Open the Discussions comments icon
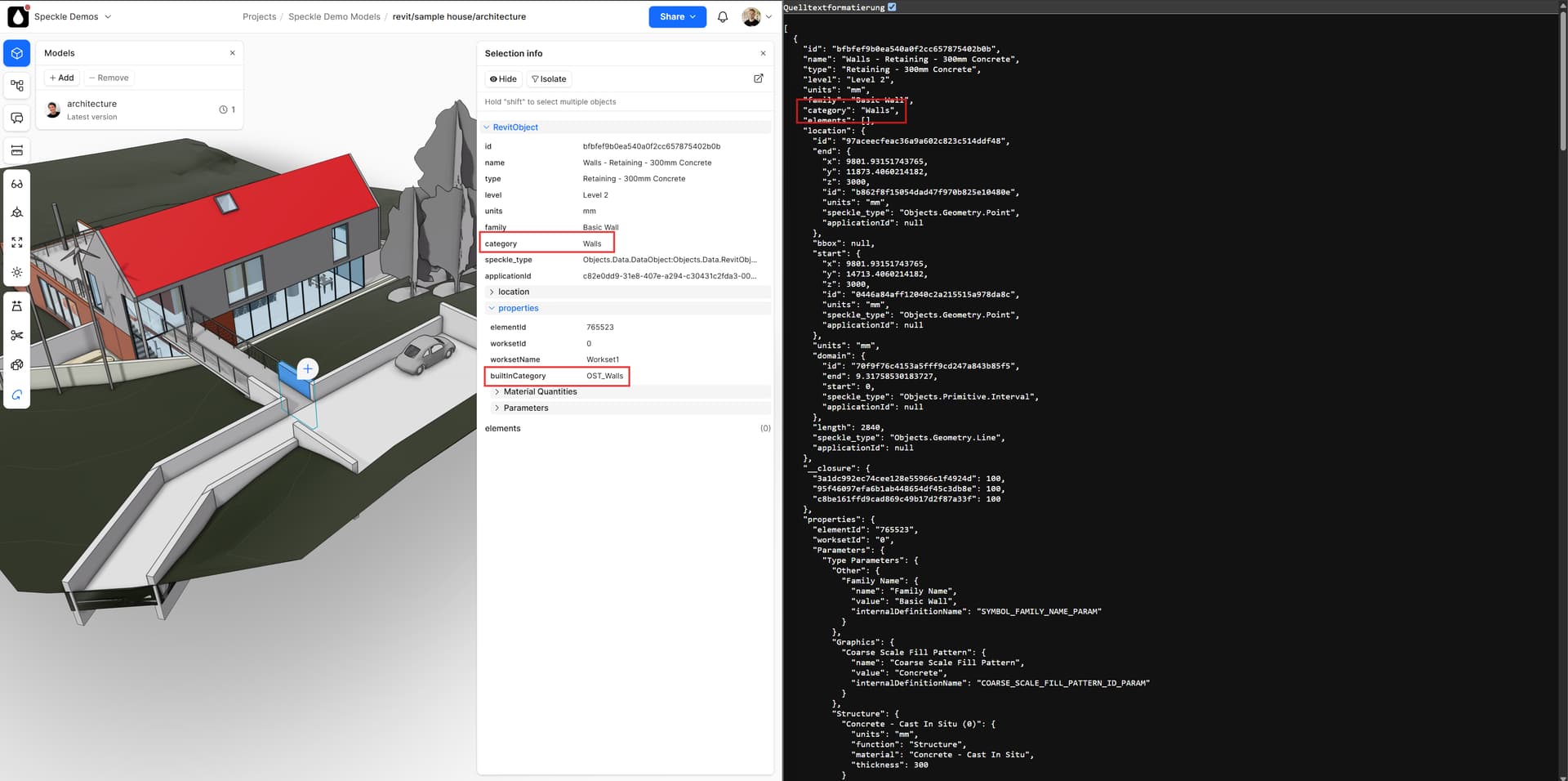The width and height of the screenshot is (1568, 781). pyautogui.click(x=17, y=118)
